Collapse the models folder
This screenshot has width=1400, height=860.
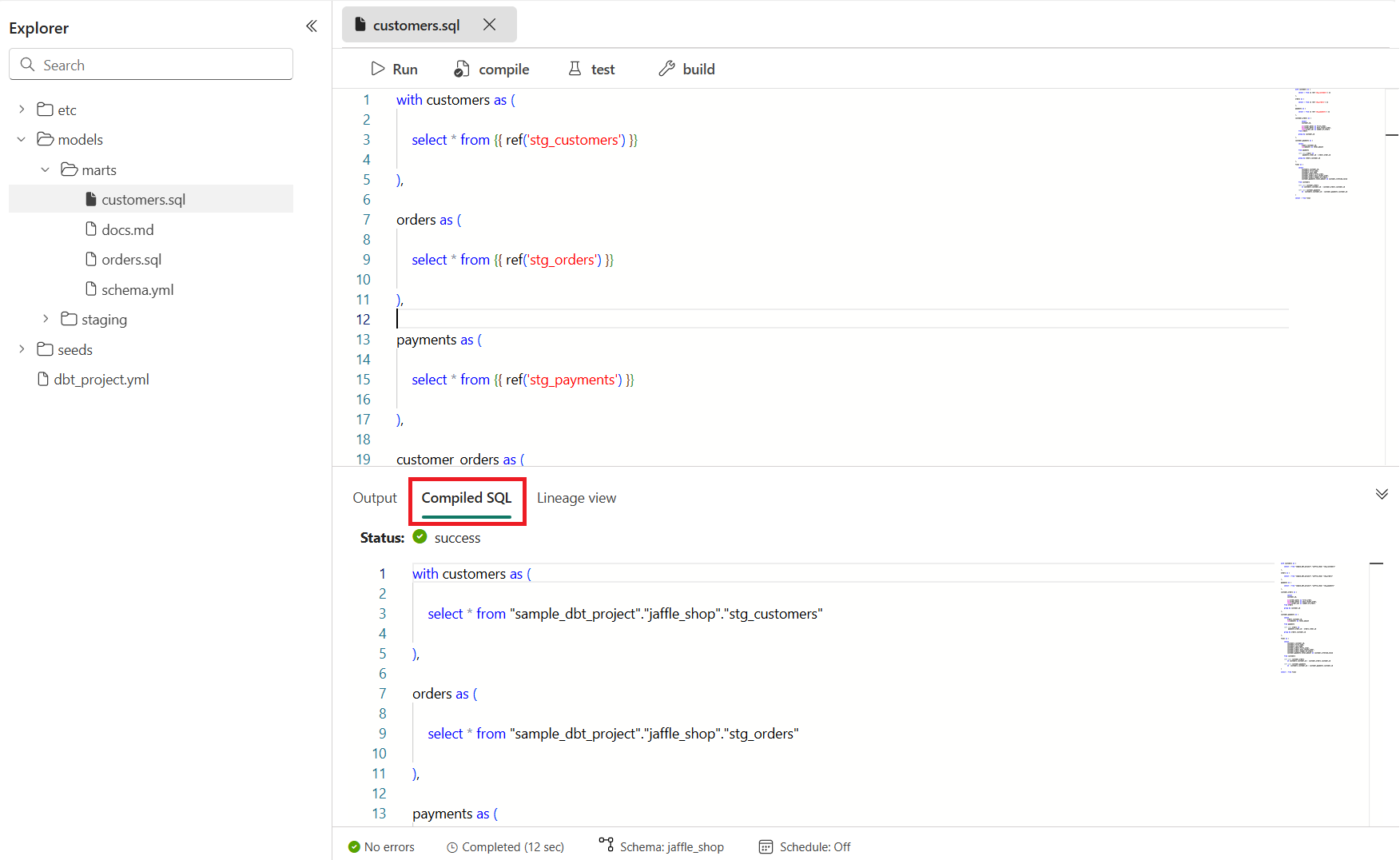click(x=21, y=138)
